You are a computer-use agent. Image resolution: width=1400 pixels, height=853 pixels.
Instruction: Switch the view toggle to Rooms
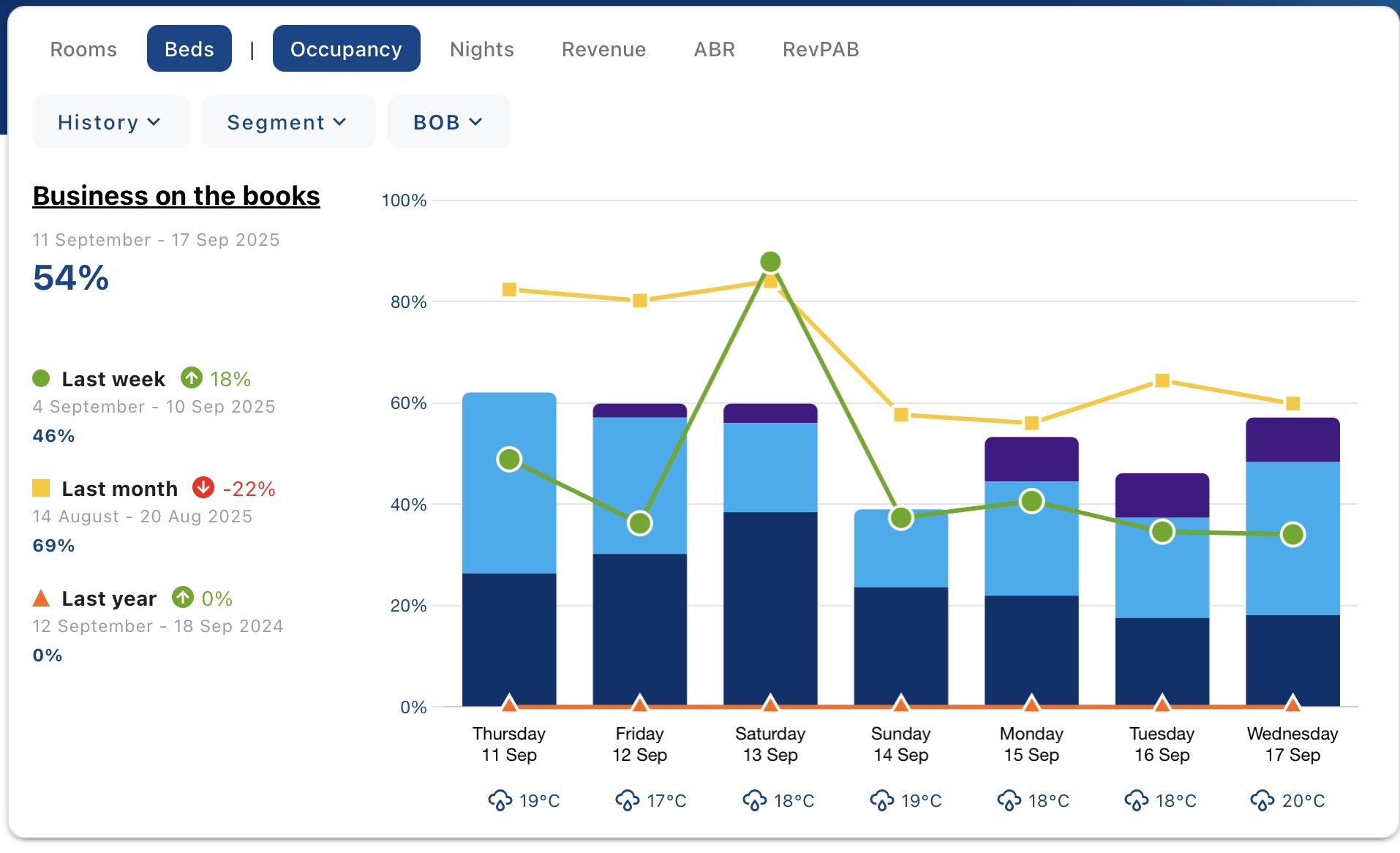coord(83,49)
